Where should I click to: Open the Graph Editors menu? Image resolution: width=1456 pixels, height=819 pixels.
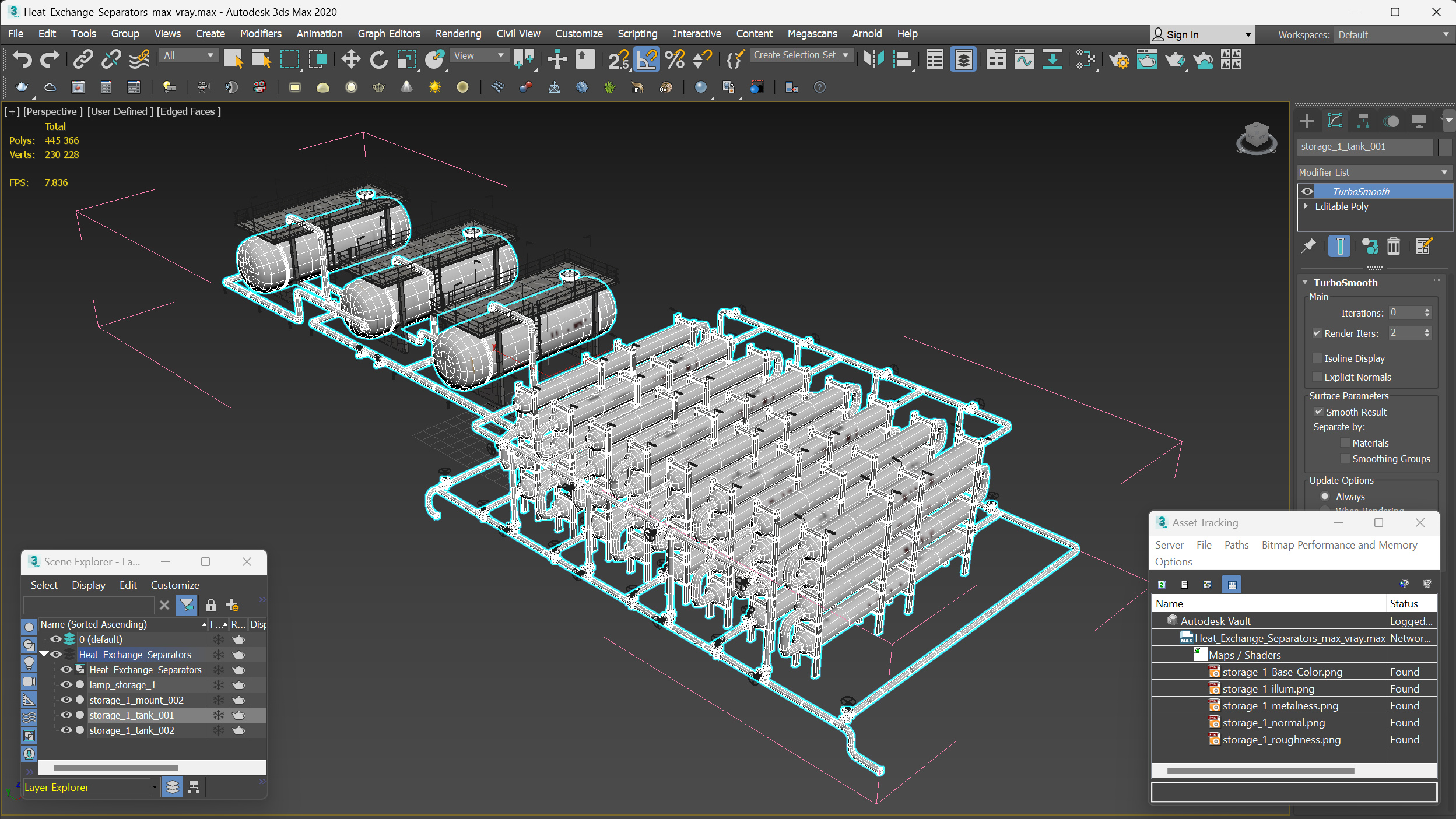tap(389, 34)
